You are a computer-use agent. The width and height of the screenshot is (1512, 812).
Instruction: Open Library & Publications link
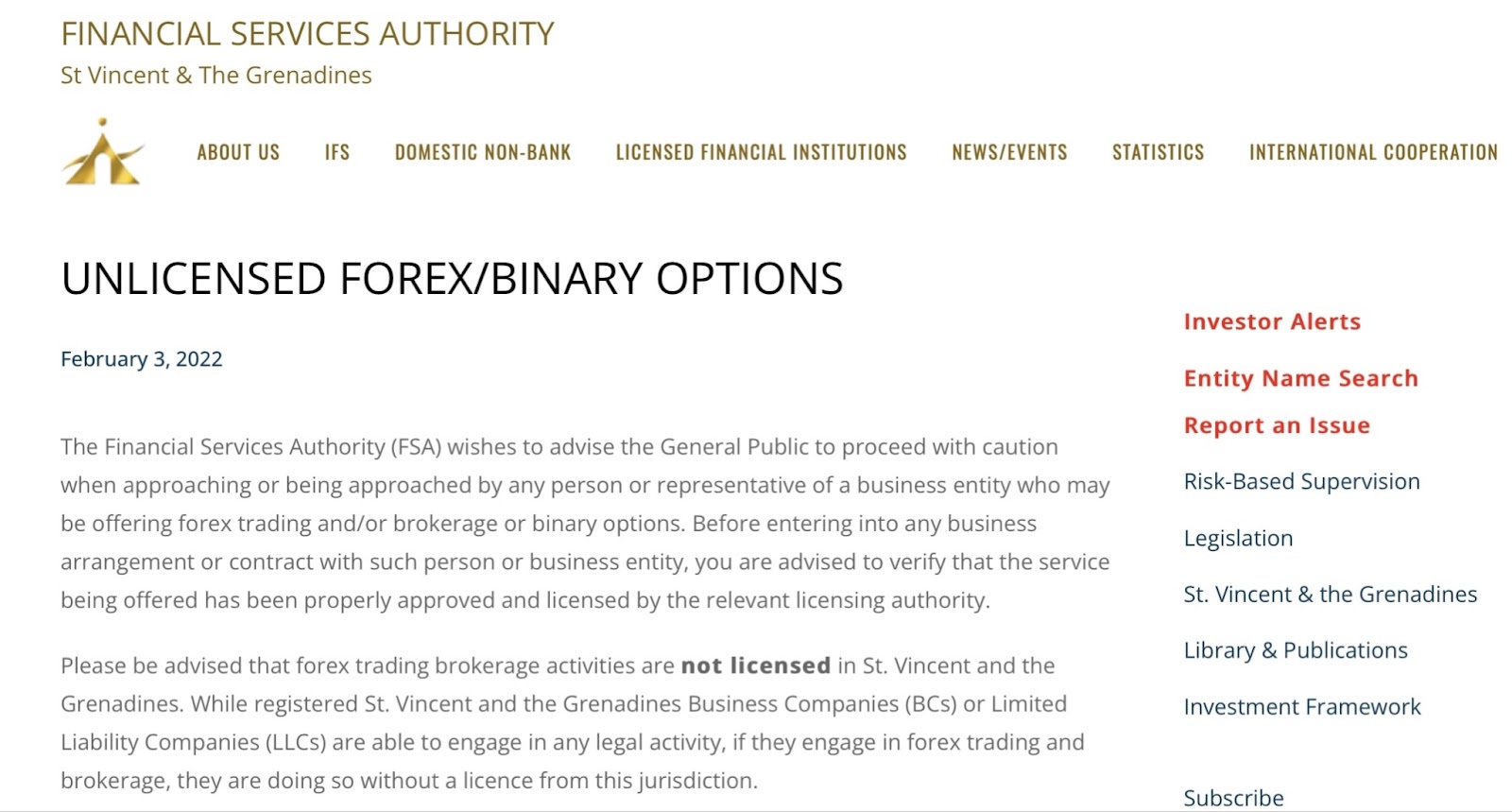1296,650
